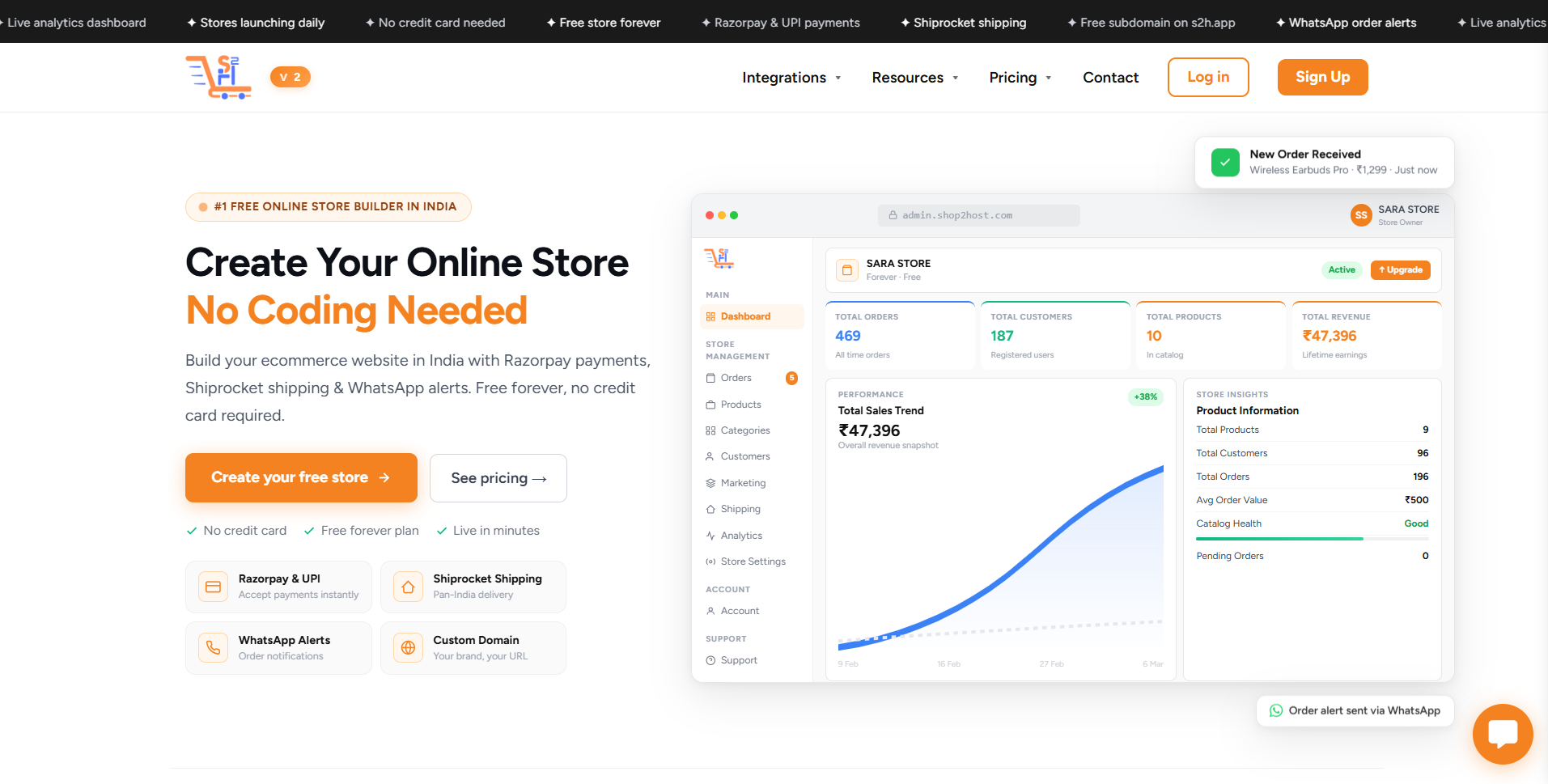Open Marketing in the sidebar menu

[x=752, y=483]
